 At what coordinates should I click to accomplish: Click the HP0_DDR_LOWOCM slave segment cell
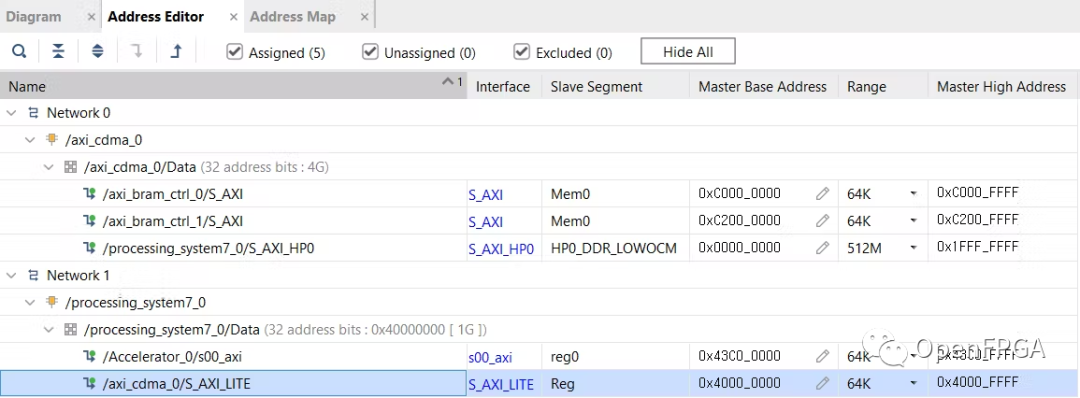(614, 248)
